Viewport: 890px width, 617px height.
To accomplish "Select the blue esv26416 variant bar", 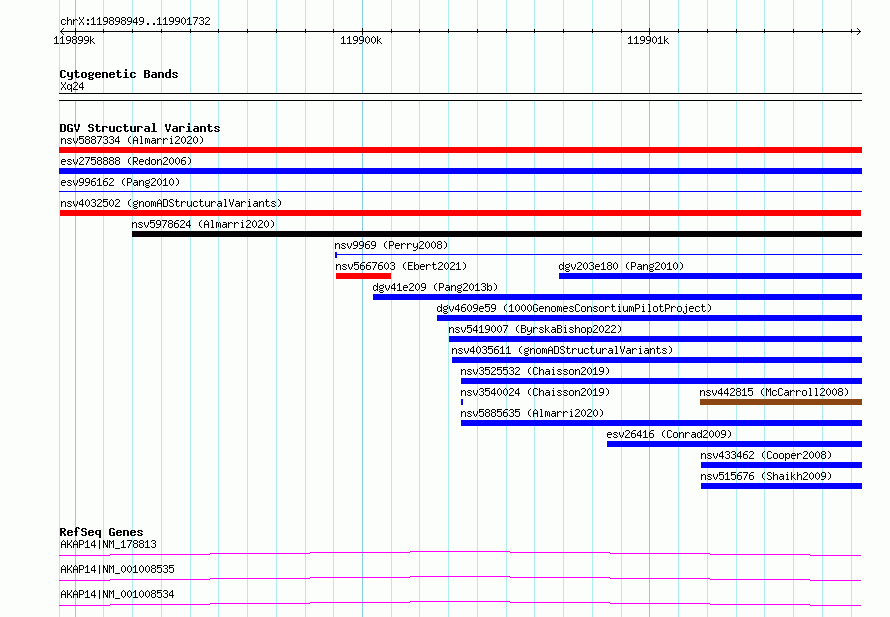I will [x=734, y=444].
